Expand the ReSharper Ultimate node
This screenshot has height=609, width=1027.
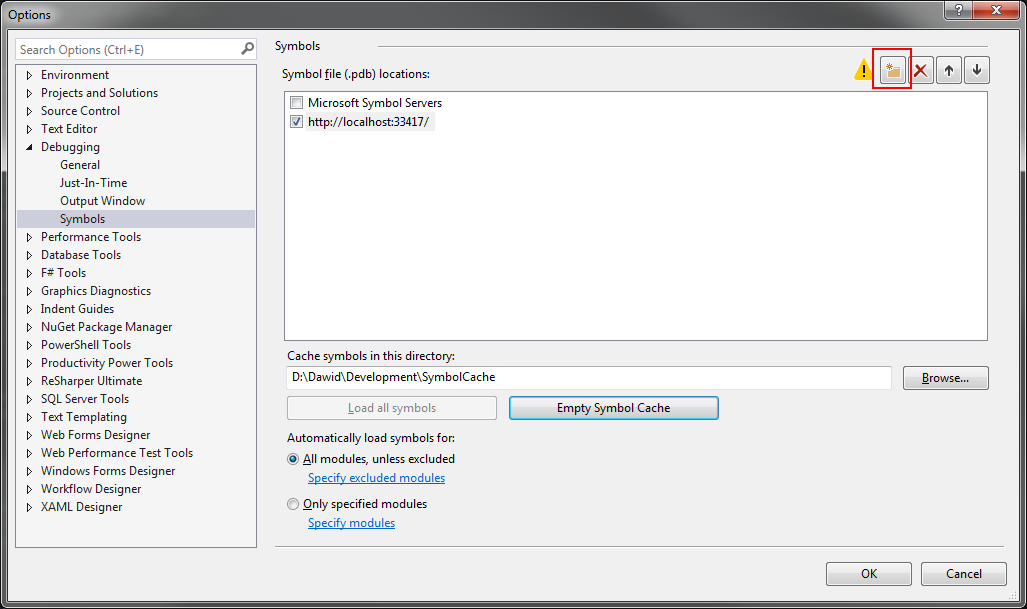click(x=29, y=381)
